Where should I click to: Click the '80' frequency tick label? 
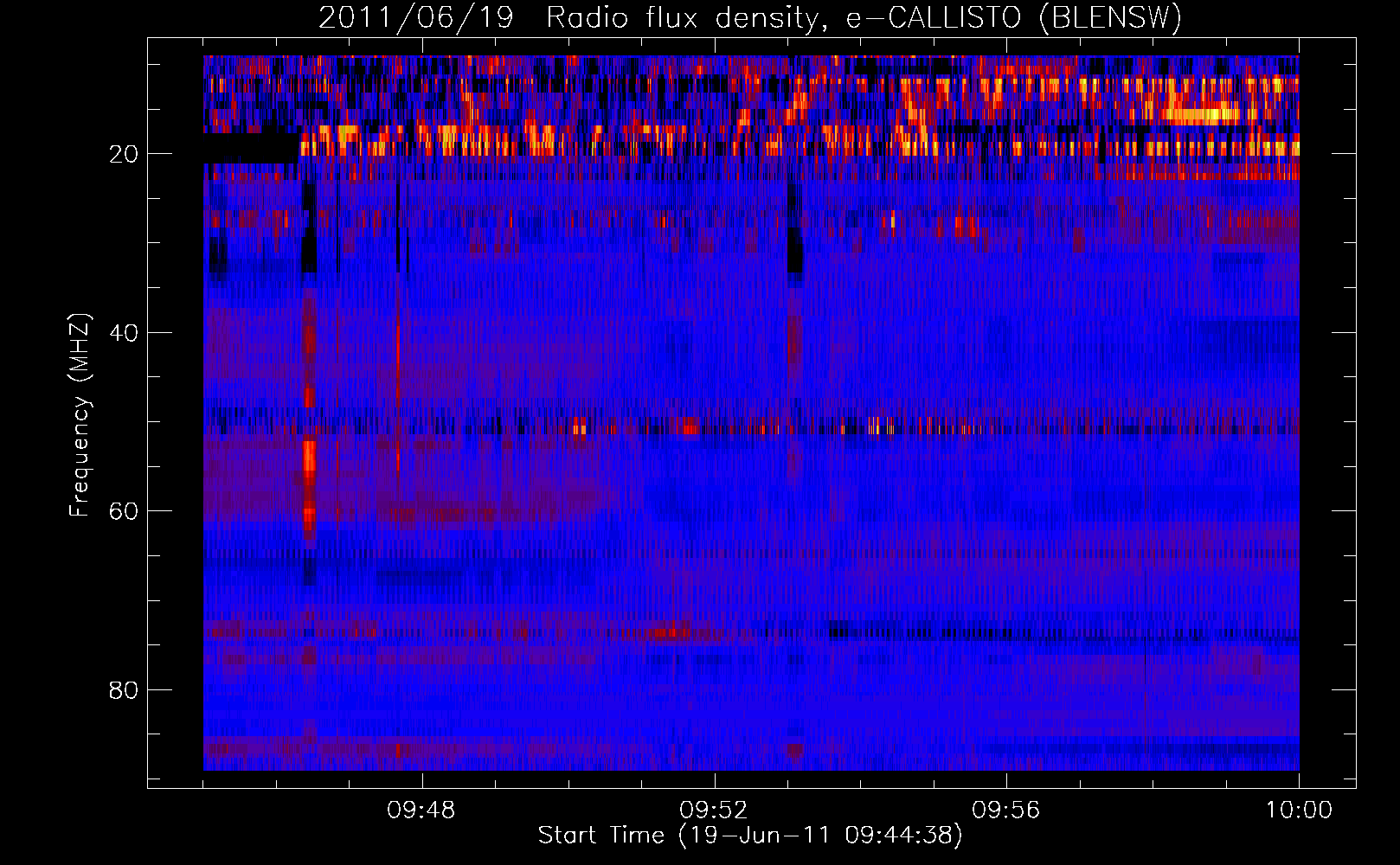[x=124, y=690]
